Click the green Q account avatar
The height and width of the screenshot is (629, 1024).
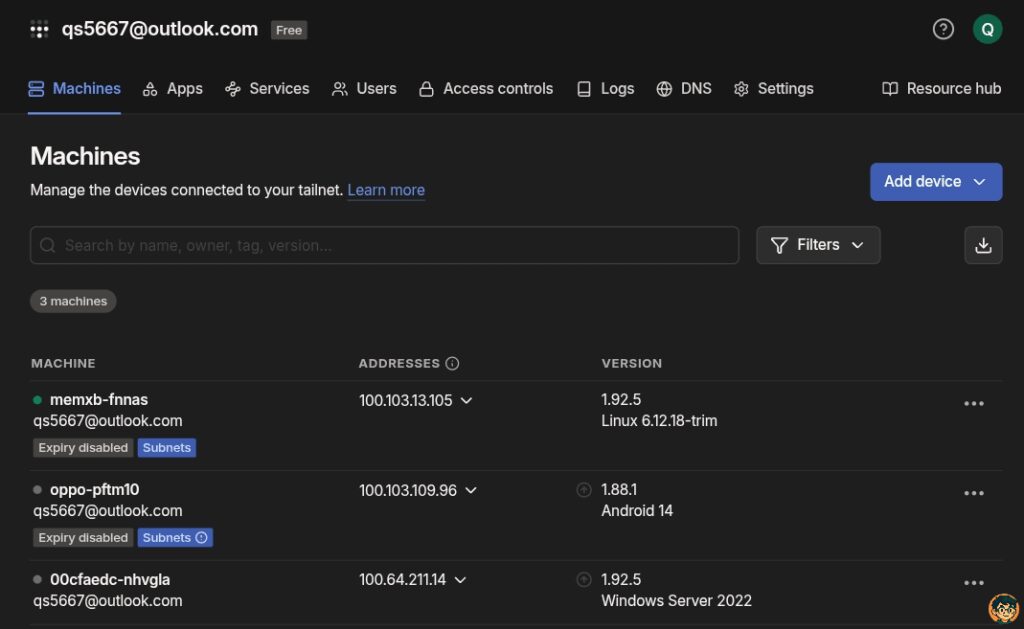coord(987,29)
